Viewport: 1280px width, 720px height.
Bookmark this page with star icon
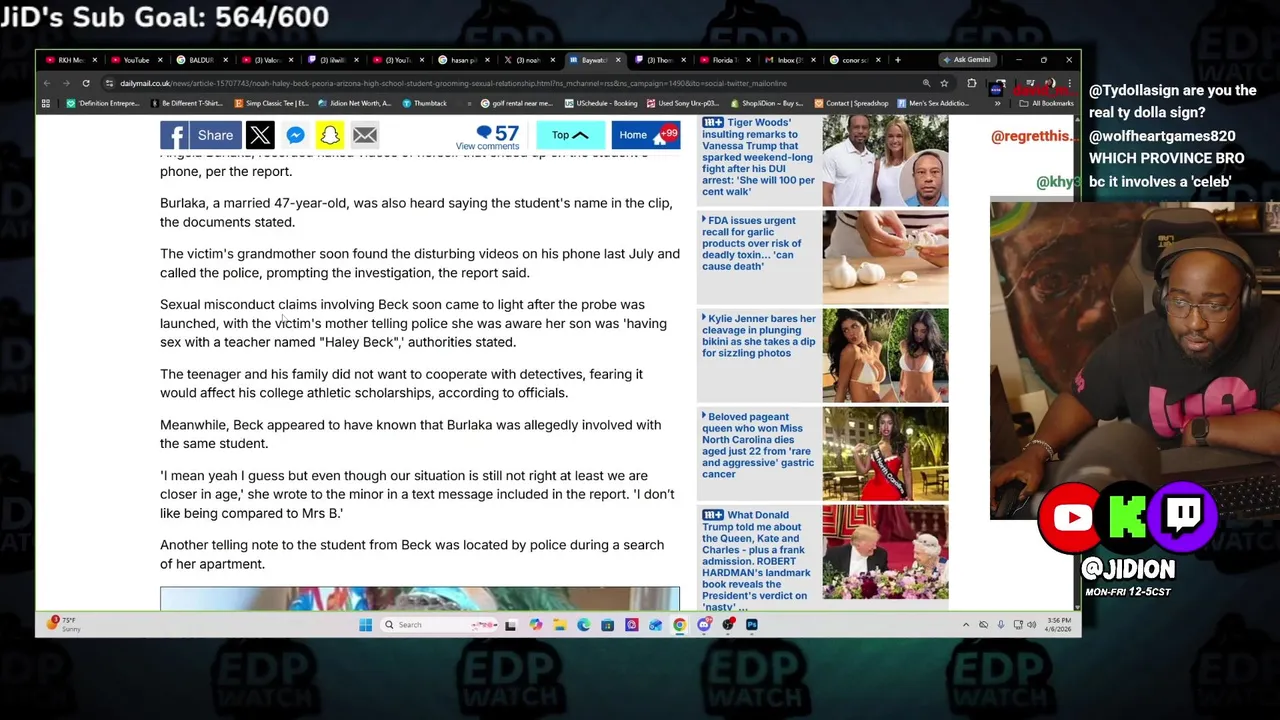click(944, 83)
